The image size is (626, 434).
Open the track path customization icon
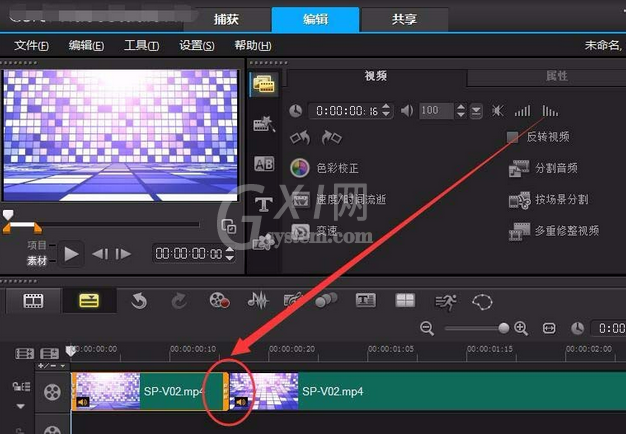pyautogui.click(x=482, y=302)
